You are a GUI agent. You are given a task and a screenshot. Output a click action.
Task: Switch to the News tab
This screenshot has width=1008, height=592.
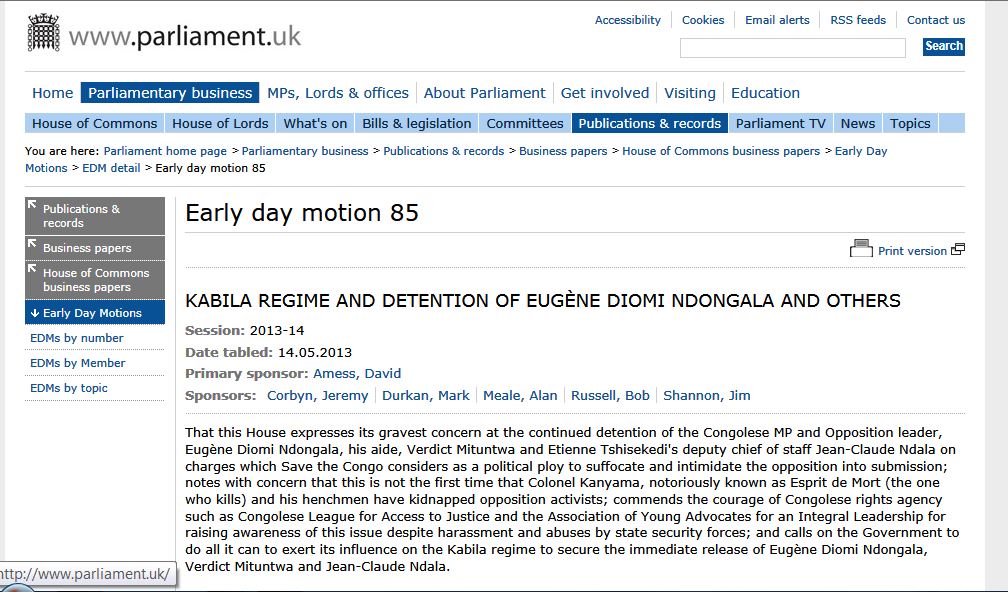click(857, 124)
